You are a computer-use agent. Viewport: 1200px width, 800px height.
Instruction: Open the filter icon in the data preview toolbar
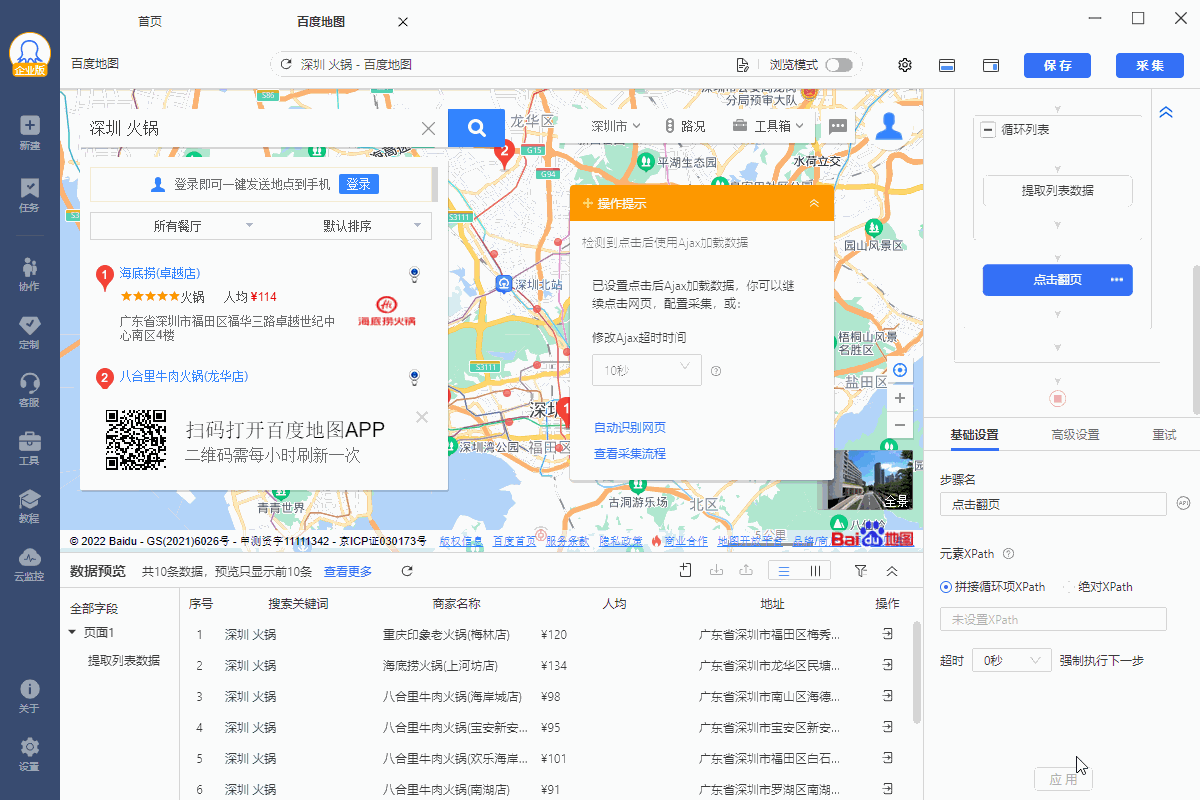coord(860,571)
